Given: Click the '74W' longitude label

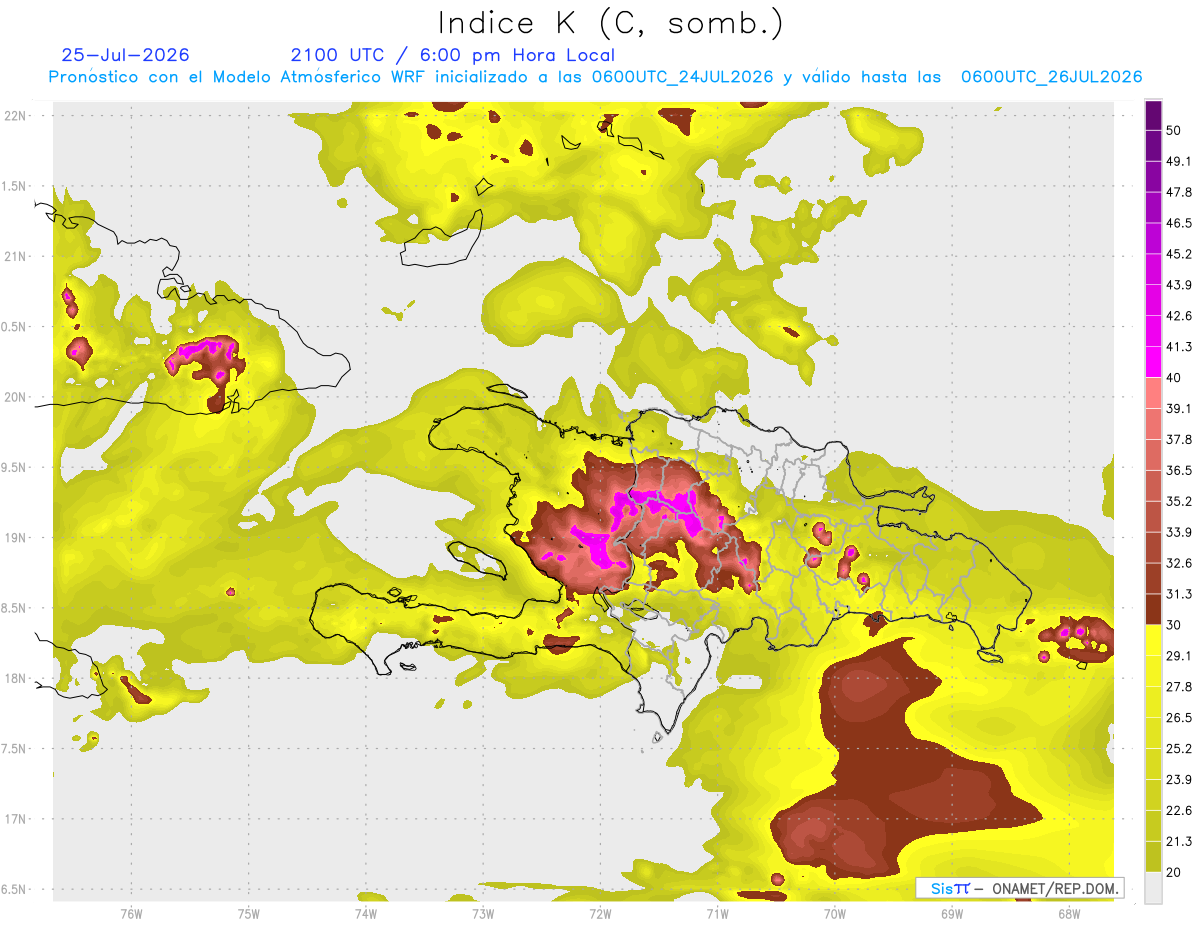Looking at the screenshot, I should 366,913.
